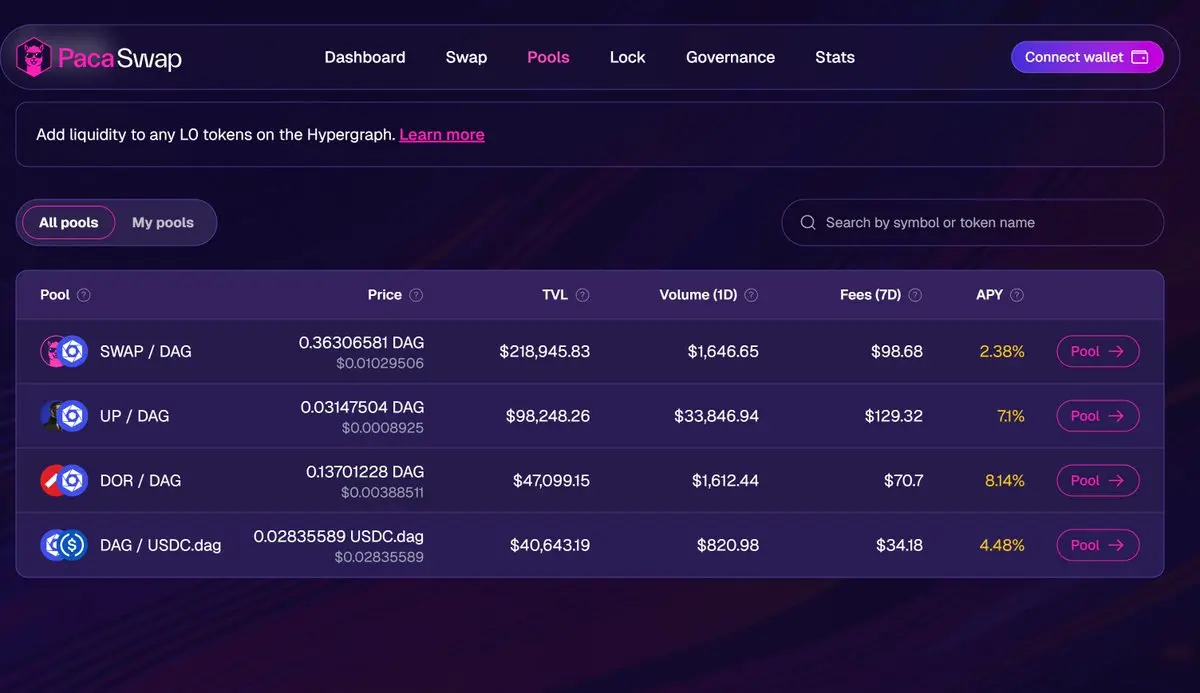
Task: Click the volume value $1,646.65
Action: [723, 351]
